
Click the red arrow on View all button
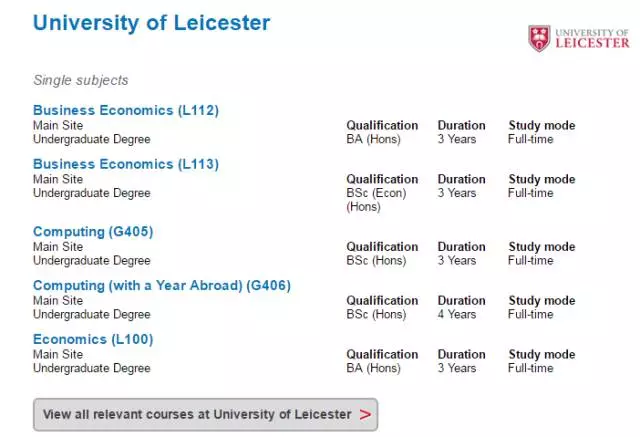[x=365, y=415]
